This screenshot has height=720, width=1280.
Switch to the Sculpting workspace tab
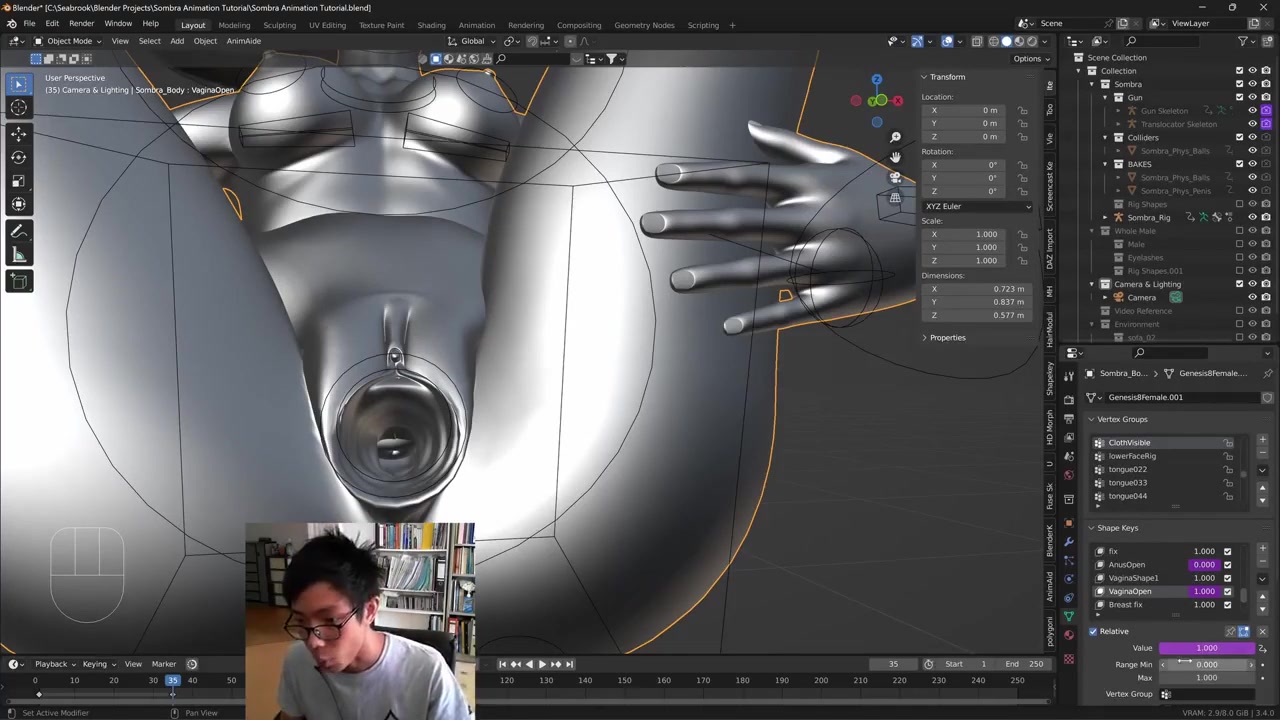tap(279, 25)
